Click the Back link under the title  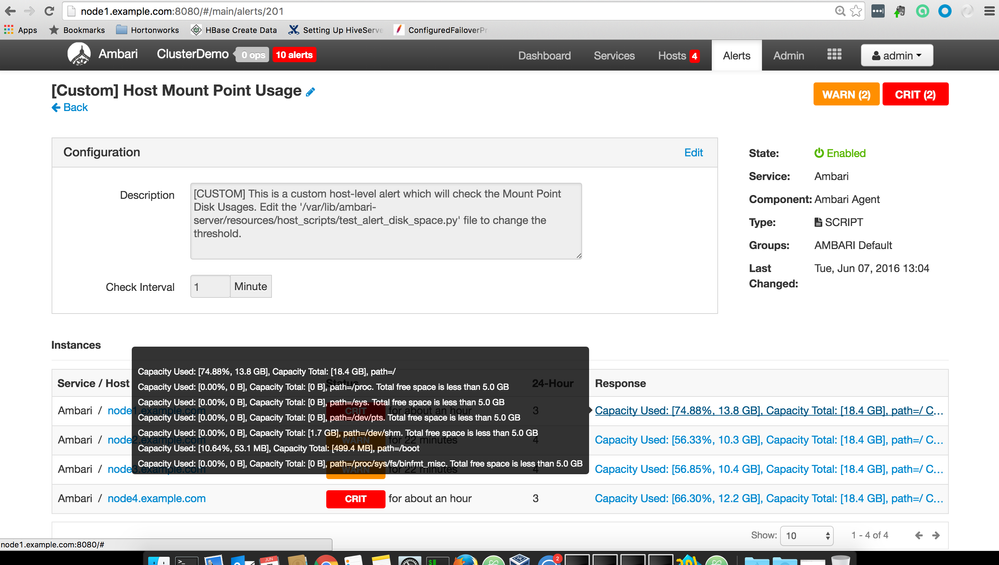(x=70, y=107)
